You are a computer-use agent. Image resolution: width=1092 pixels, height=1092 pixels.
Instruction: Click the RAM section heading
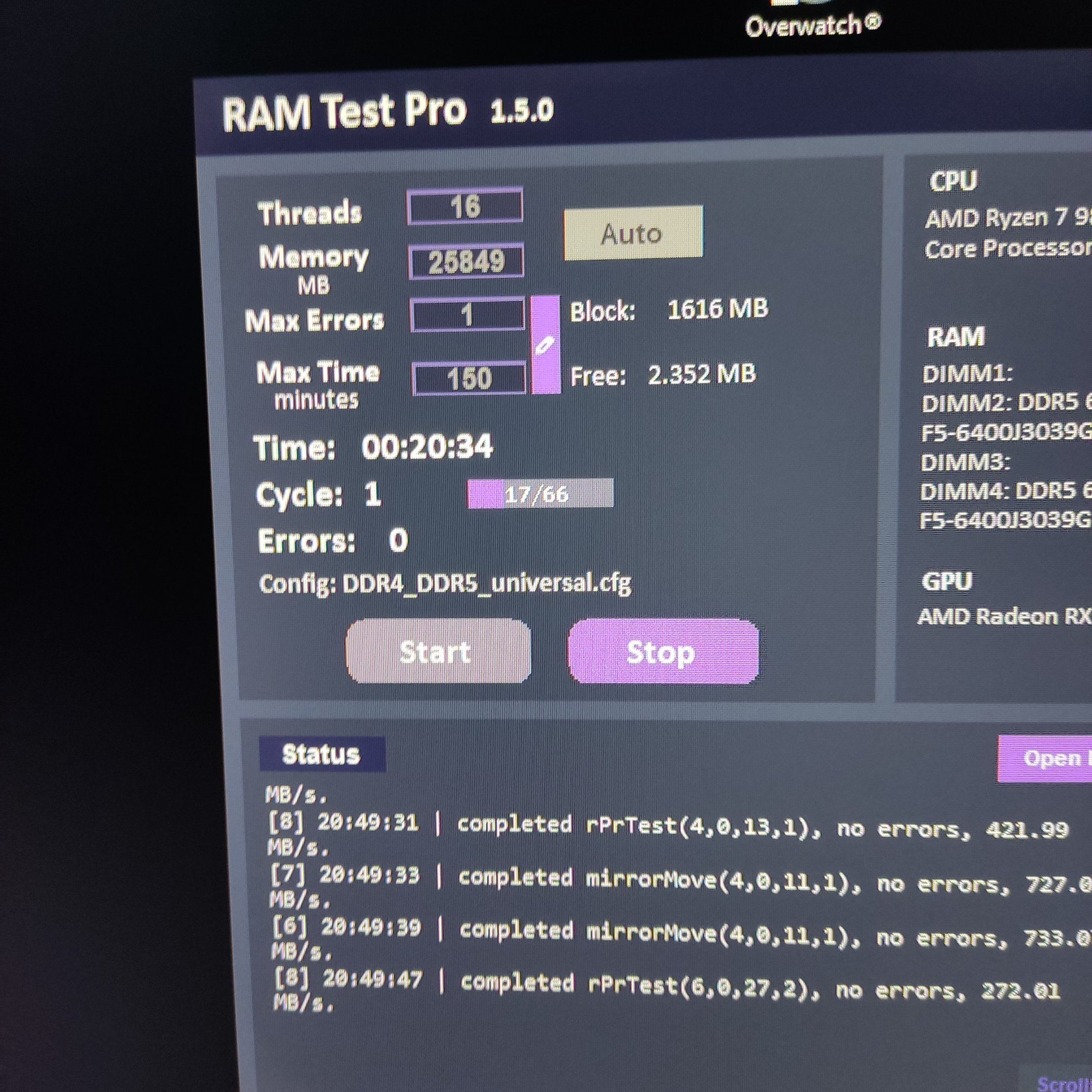pyautogui.click(x=956, y=336)
